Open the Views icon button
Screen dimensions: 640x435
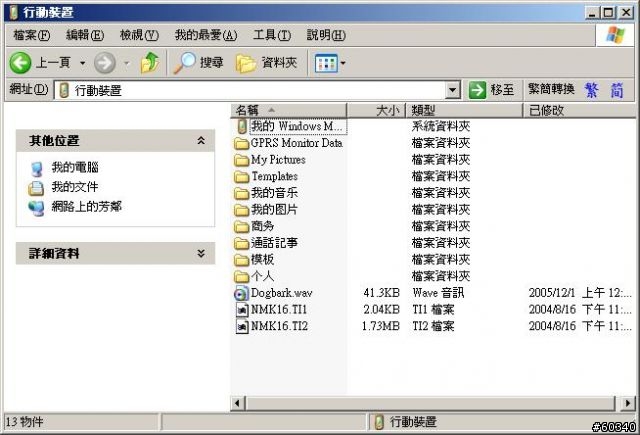[x=326, y=63]
